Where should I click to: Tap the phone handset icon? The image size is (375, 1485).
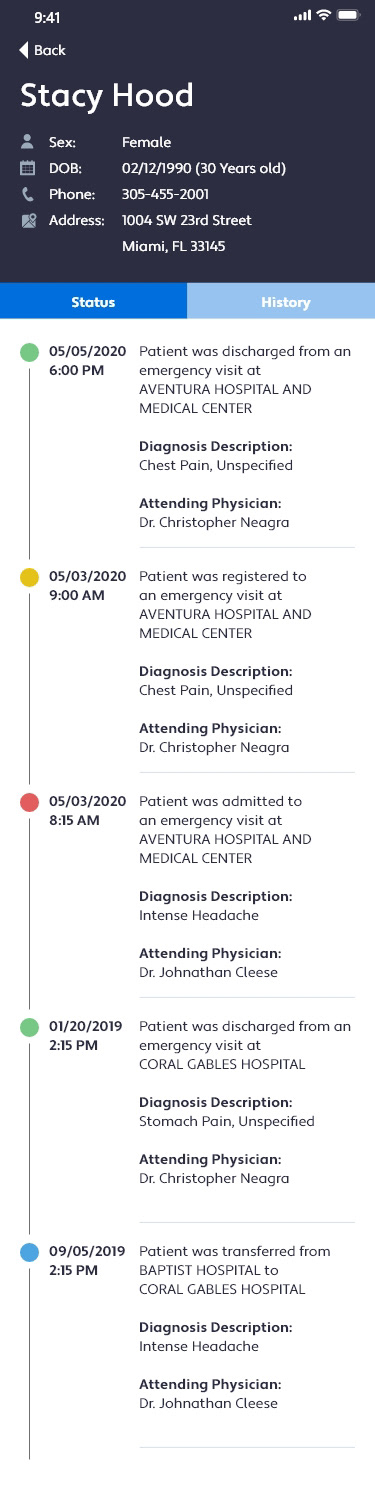28,194
